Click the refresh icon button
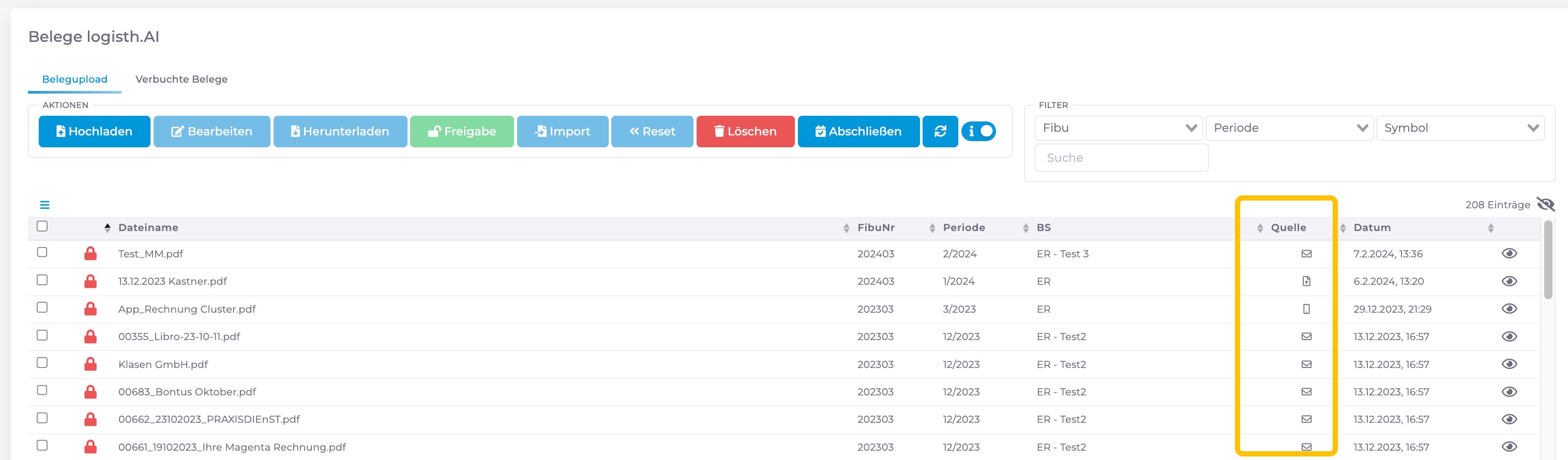 pyautogui.click(x=940, y=131)
